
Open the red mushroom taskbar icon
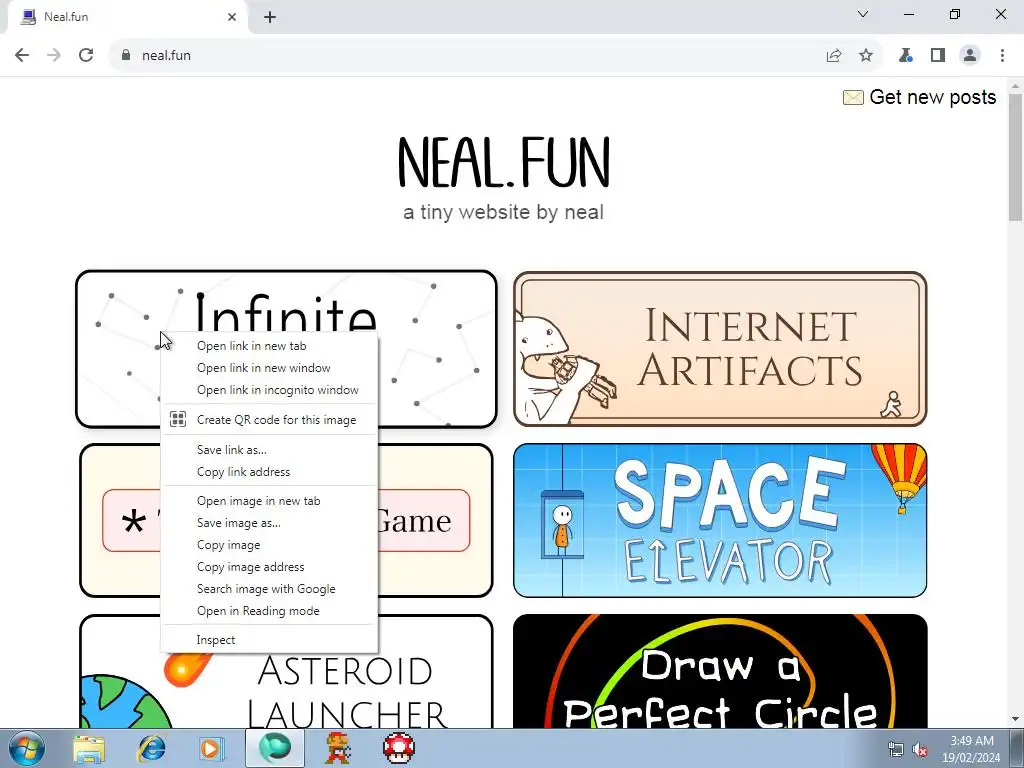coord(399,748)
